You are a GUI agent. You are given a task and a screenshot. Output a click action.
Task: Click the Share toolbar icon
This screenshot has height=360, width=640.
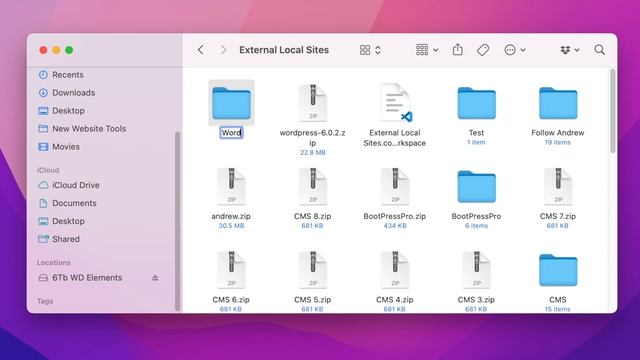(x=458, y=49)
